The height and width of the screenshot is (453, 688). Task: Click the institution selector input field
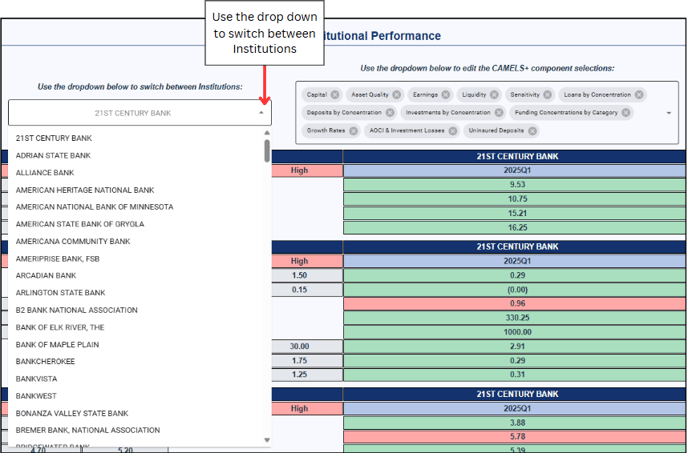pyautogui.click(x=140, y=113)
